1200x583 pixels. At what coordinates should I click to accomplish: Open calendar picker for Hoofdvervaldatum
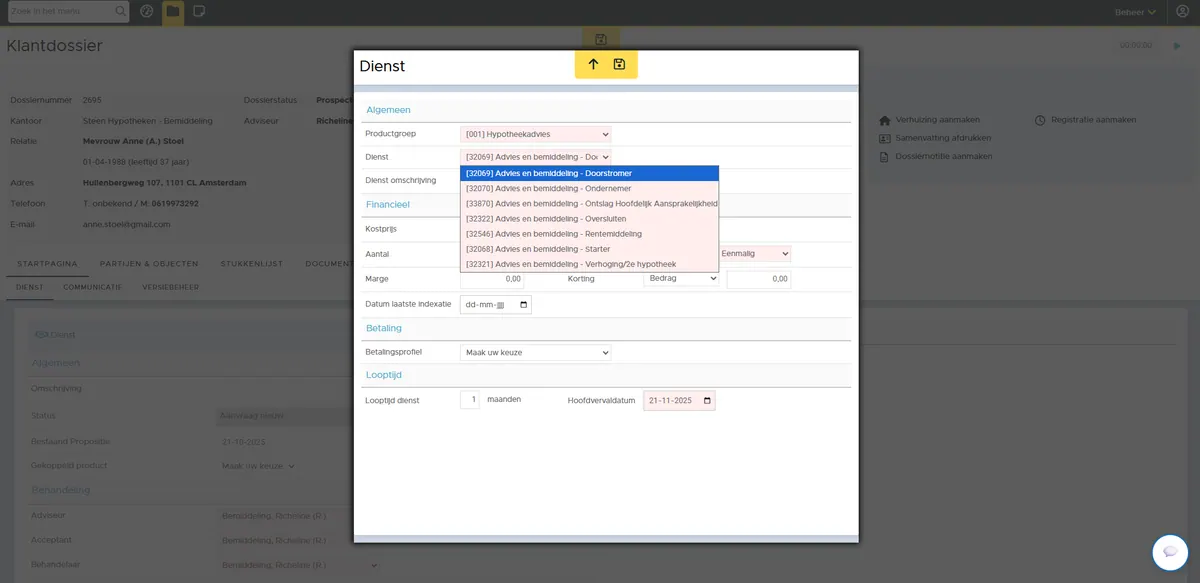tap(708, 401)
